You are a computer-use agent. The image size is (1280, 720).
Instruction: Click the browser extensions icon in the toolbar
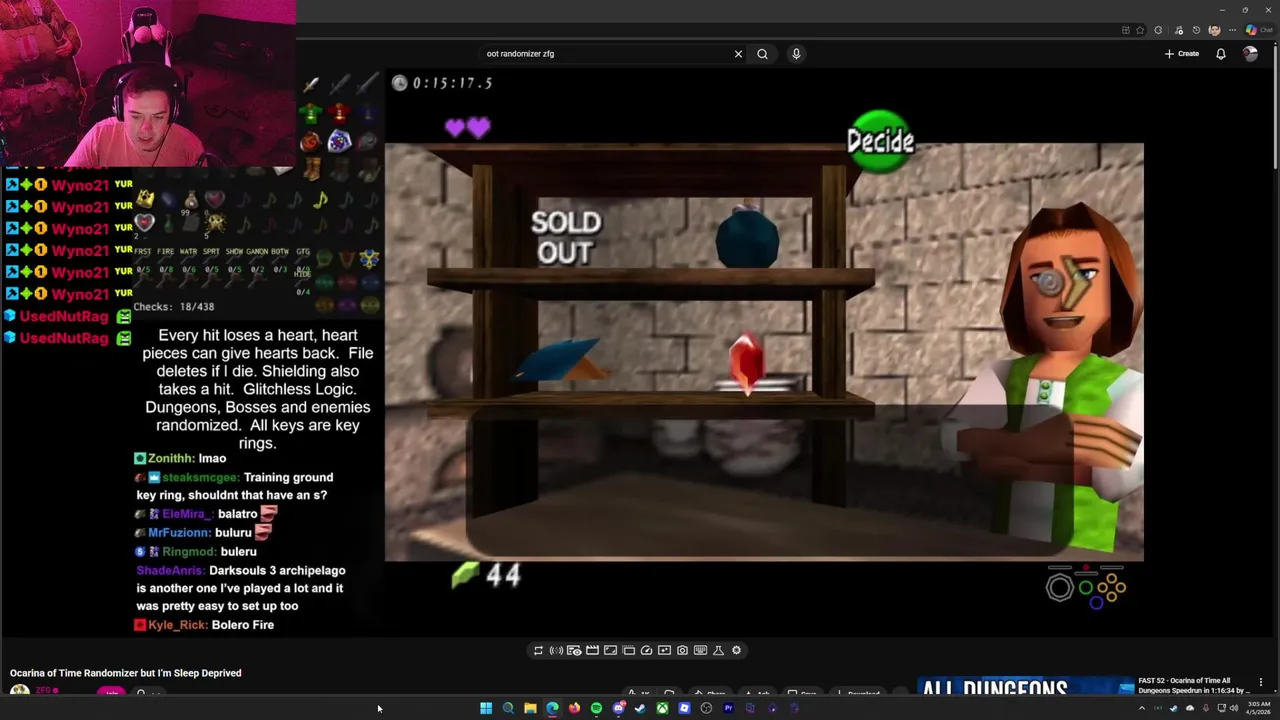click(1158, 30)
